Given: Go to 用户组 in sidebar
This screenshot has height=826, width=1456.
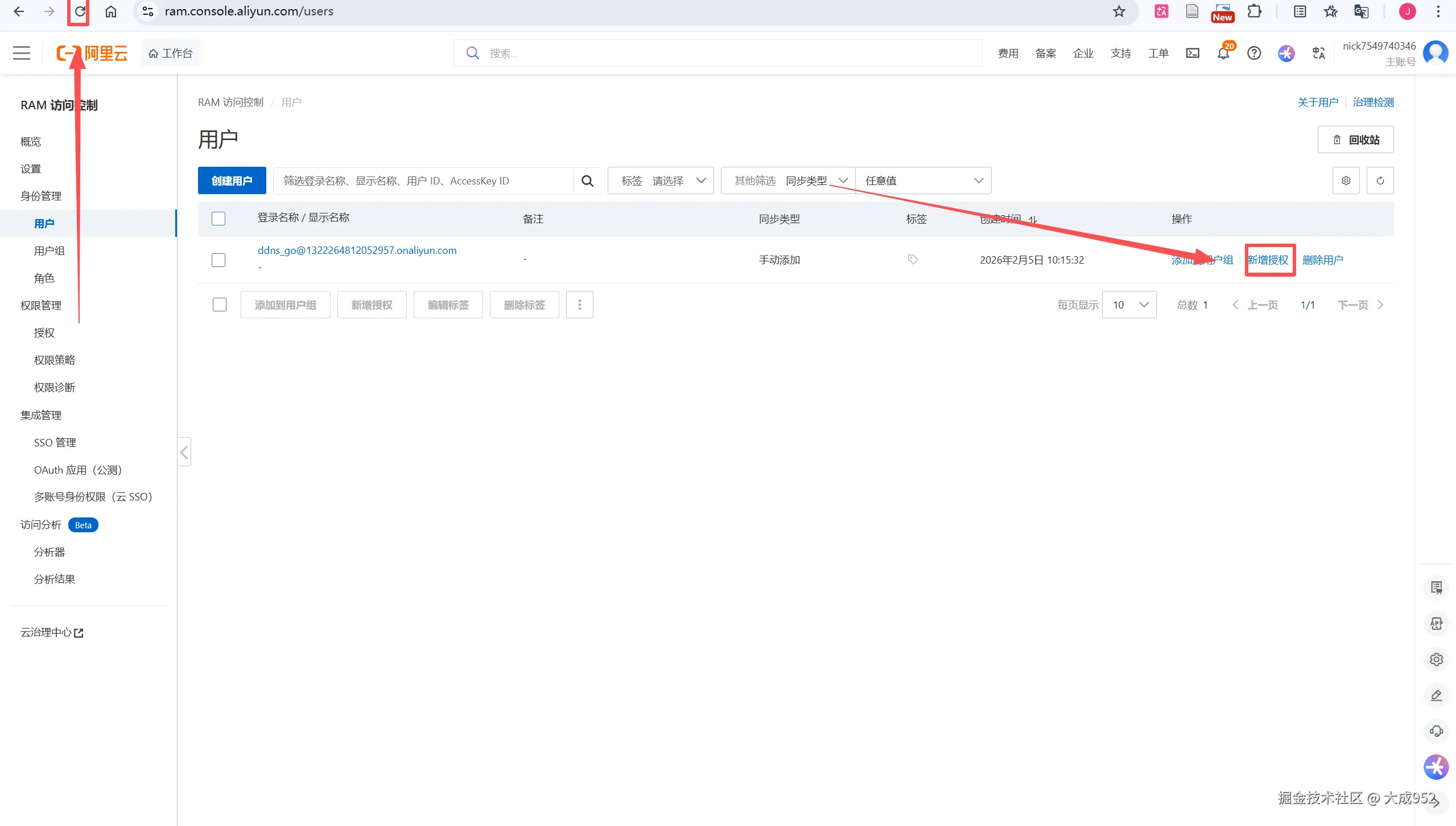Looking at the screenshot, I should click(50, 251).
